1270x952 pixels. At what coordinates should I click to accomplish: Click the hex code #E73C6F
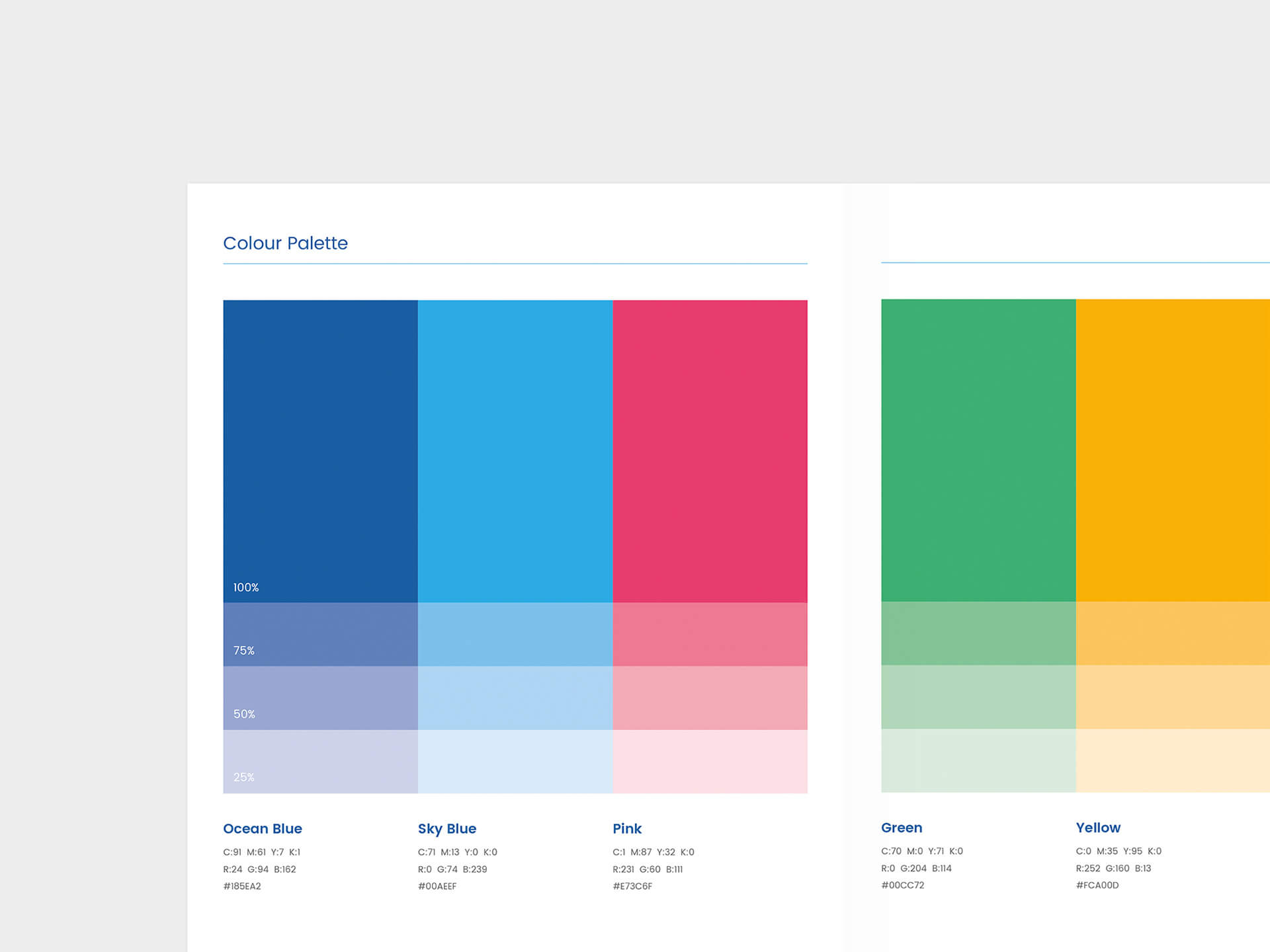(632, 886)
